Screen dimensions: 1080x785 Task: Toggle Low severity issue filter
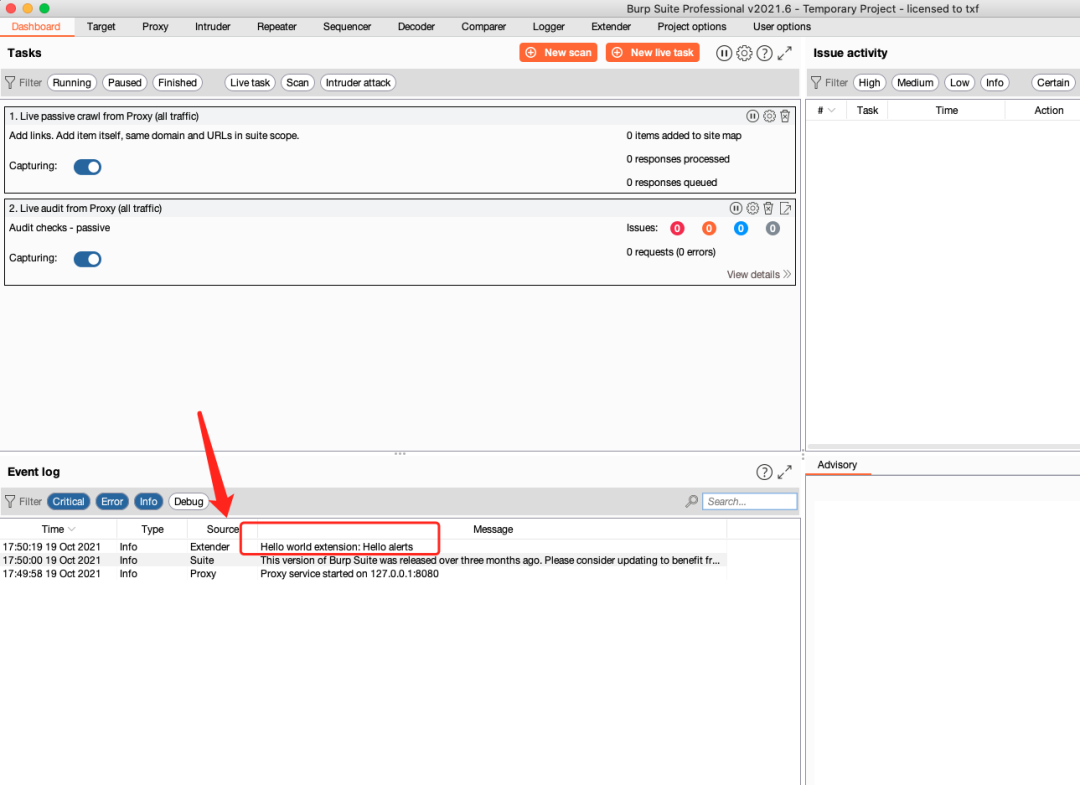pyautogui.click(x=959, y=83)
